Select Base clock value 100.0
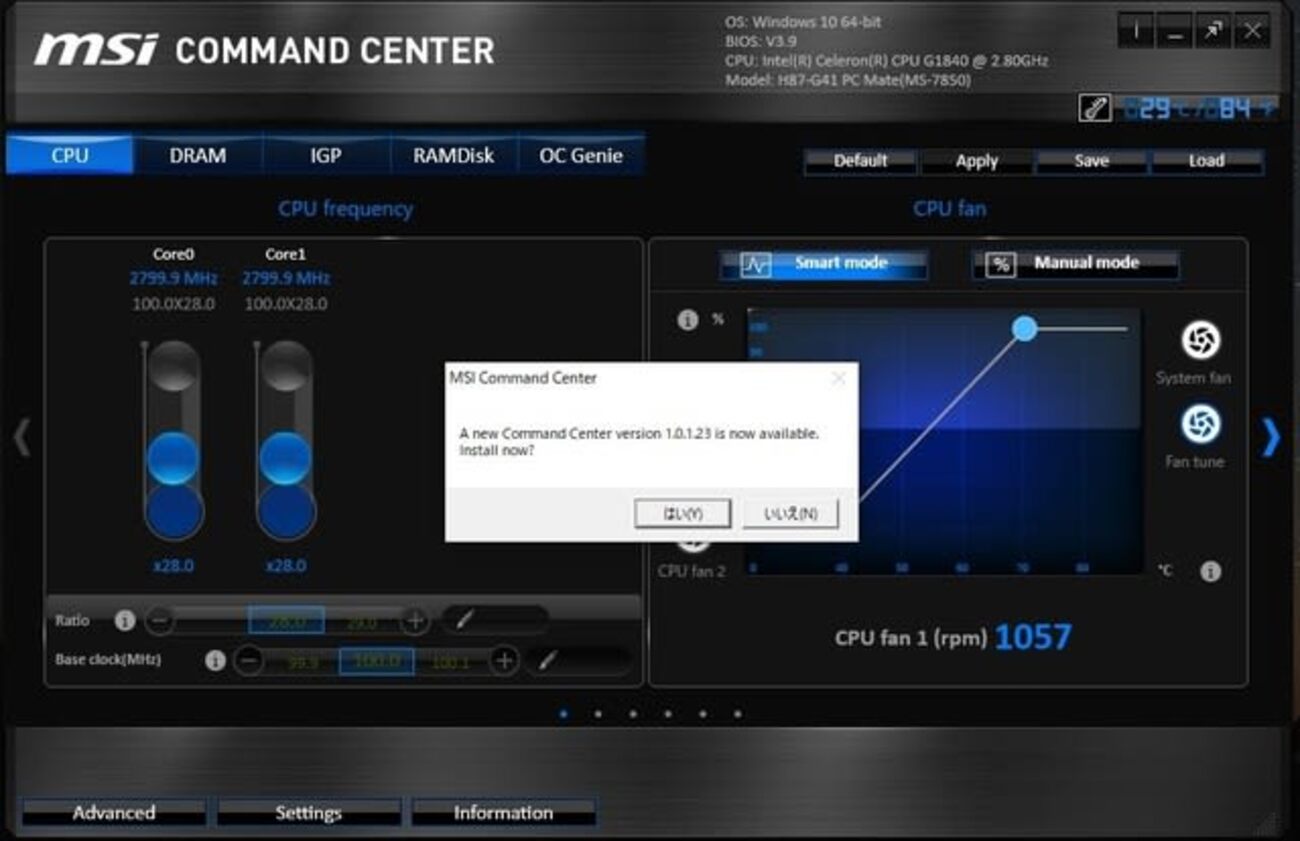This screenshot has height=841, width=1300. click(377, 661)
